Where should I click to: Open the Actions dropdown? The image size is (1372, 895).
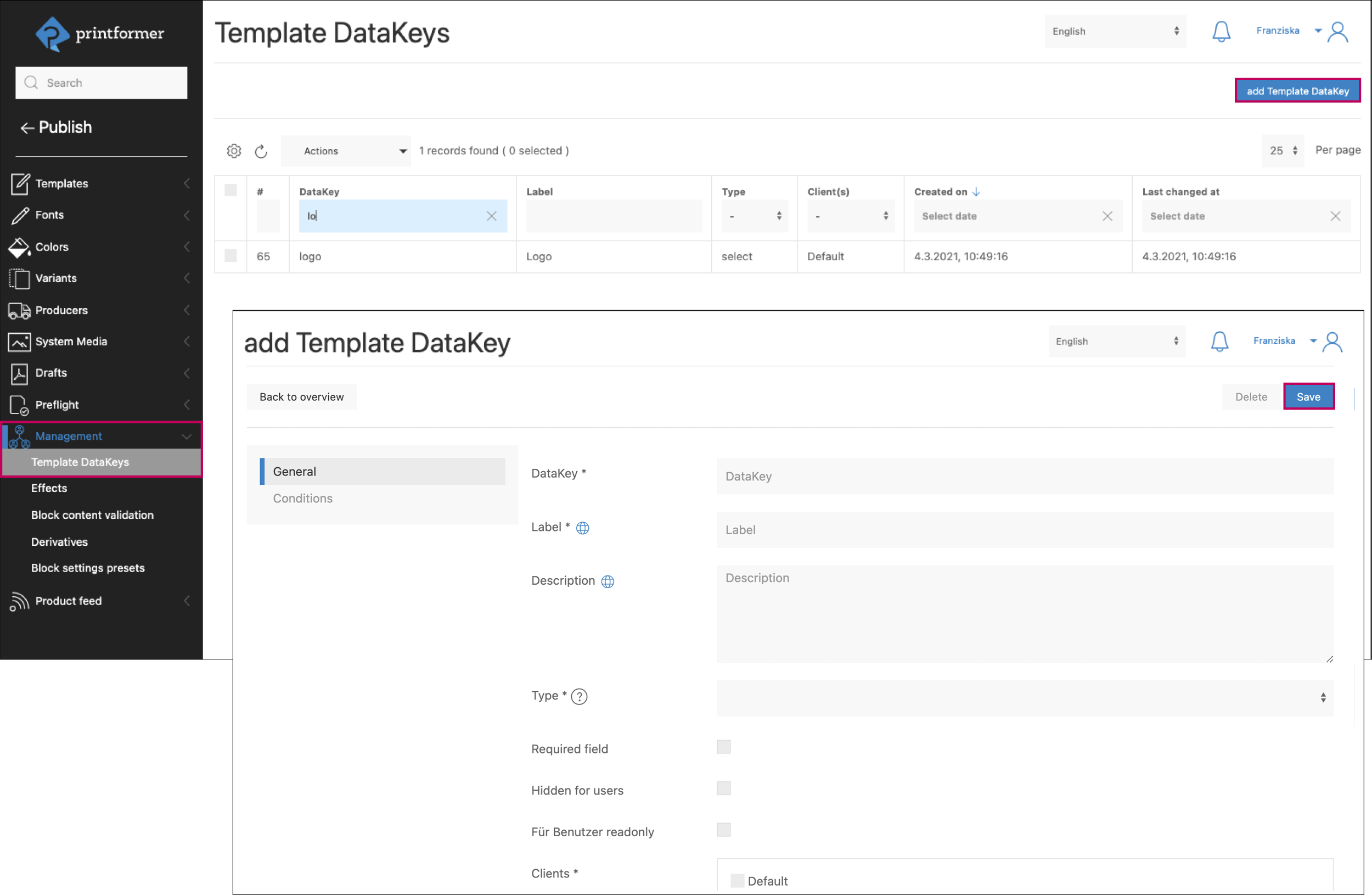pos(345,150)
